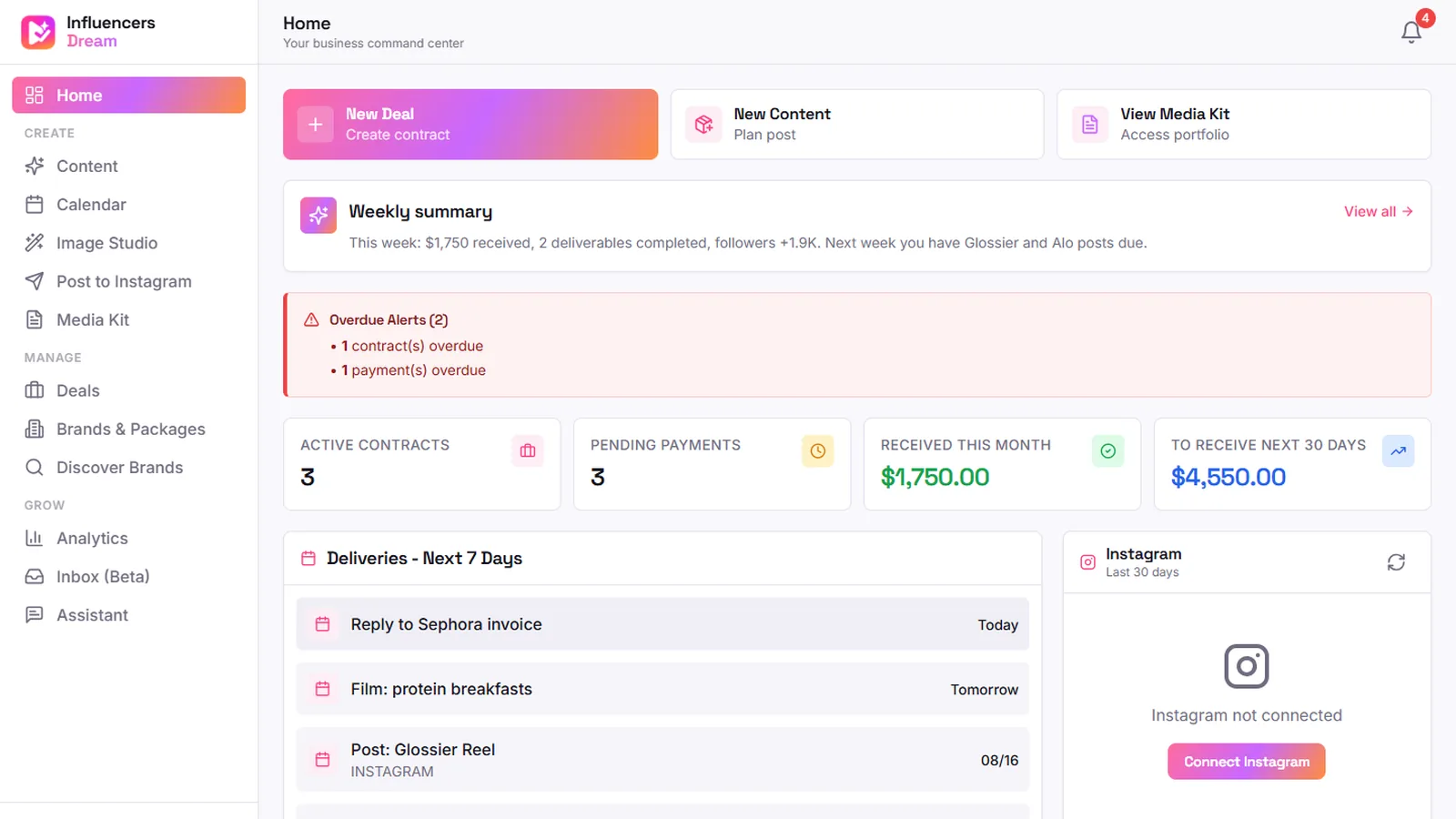Click the Pending Payments clock icon
Screen dimensions: 1456x819
tap(817, 450)
